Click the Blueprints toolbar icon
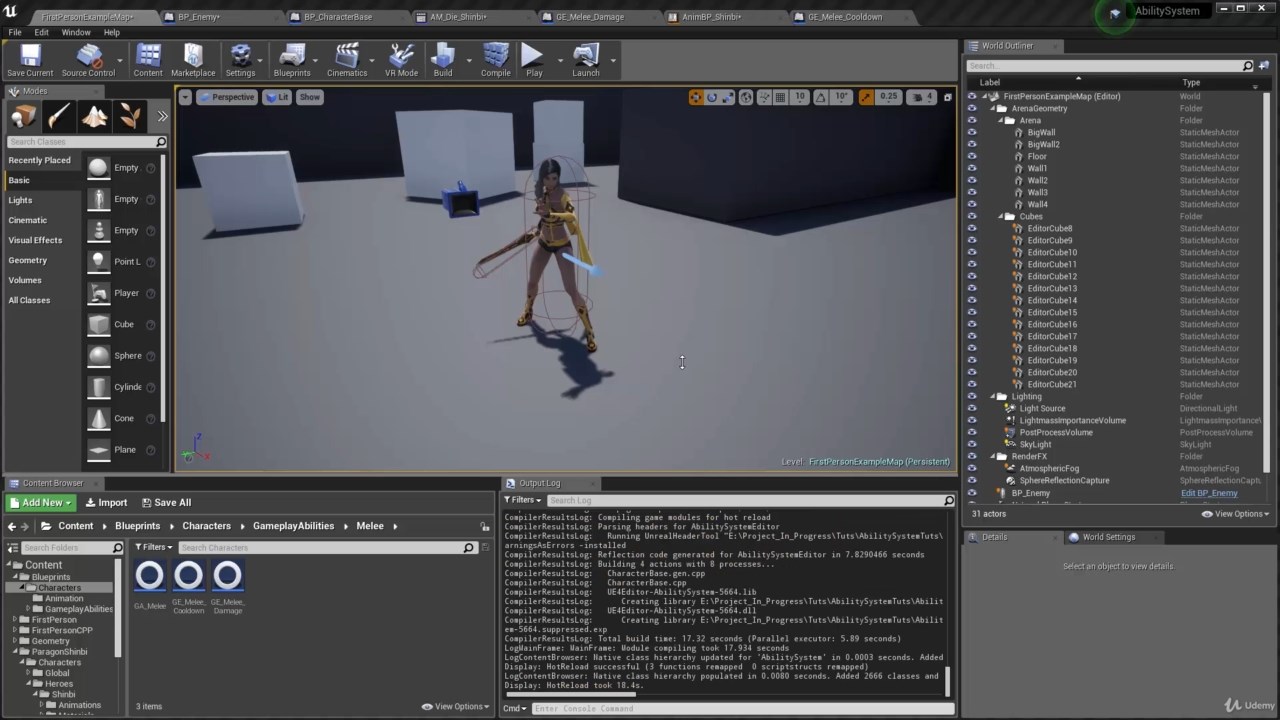Image resolution: width=1280 pixels, height=720 pixels. 291,59
